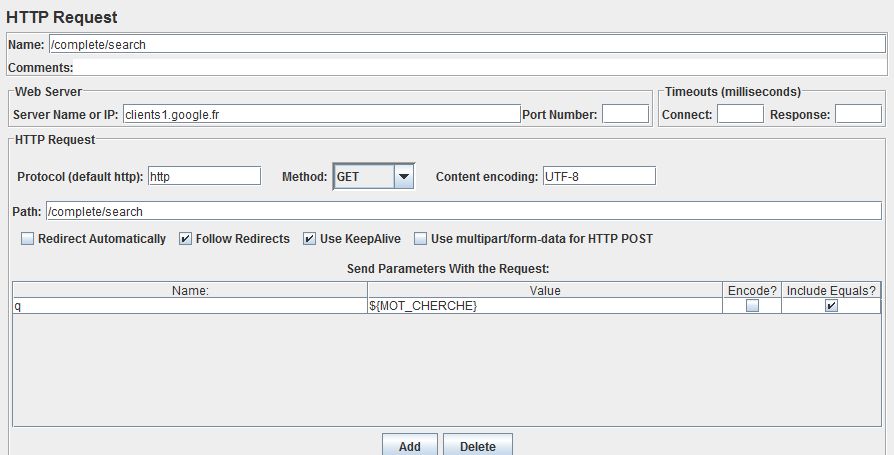This screenshot has height=455, width=894.
Task: Click the Path input field
Action: coord(463,211)
